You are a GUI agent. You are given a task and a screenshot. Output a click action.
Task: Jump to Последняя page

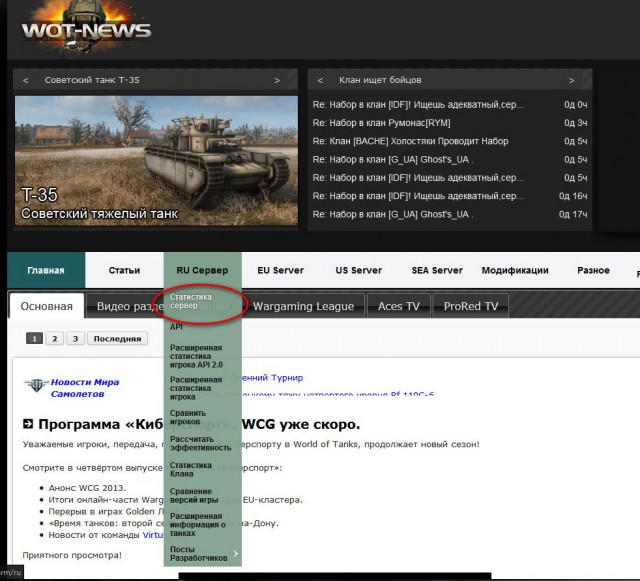coord(118,338)
